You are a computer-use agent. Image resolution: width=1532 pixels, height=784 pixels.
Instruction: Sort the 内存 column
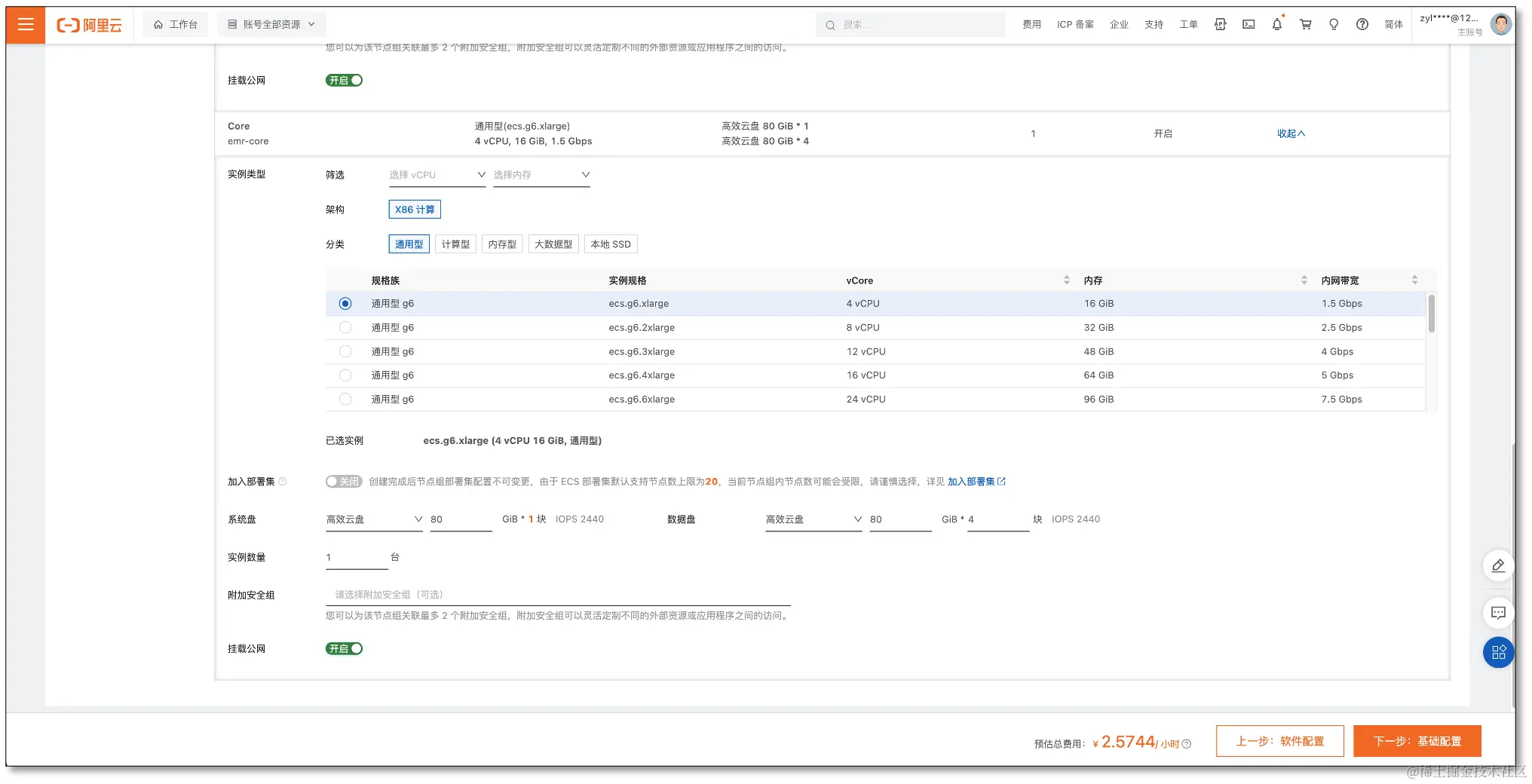(1304, 280)
